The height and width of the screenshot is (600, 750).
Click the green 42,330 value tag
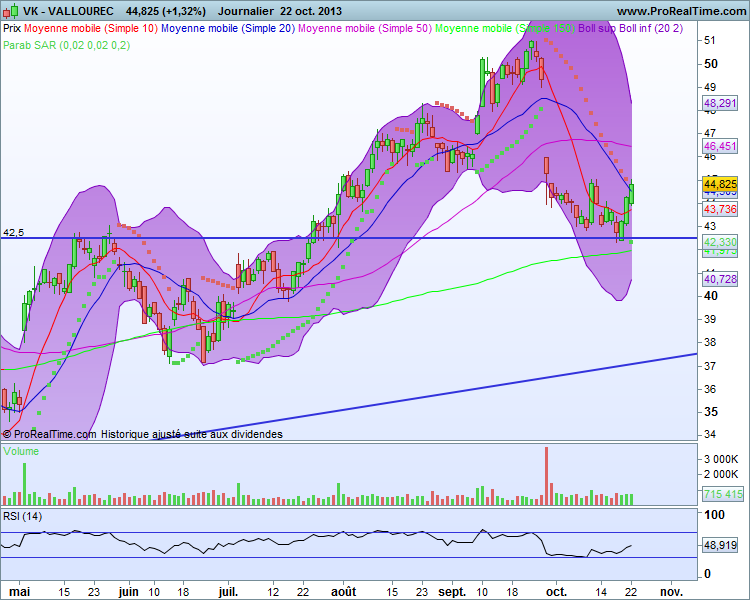coord(720,242)
